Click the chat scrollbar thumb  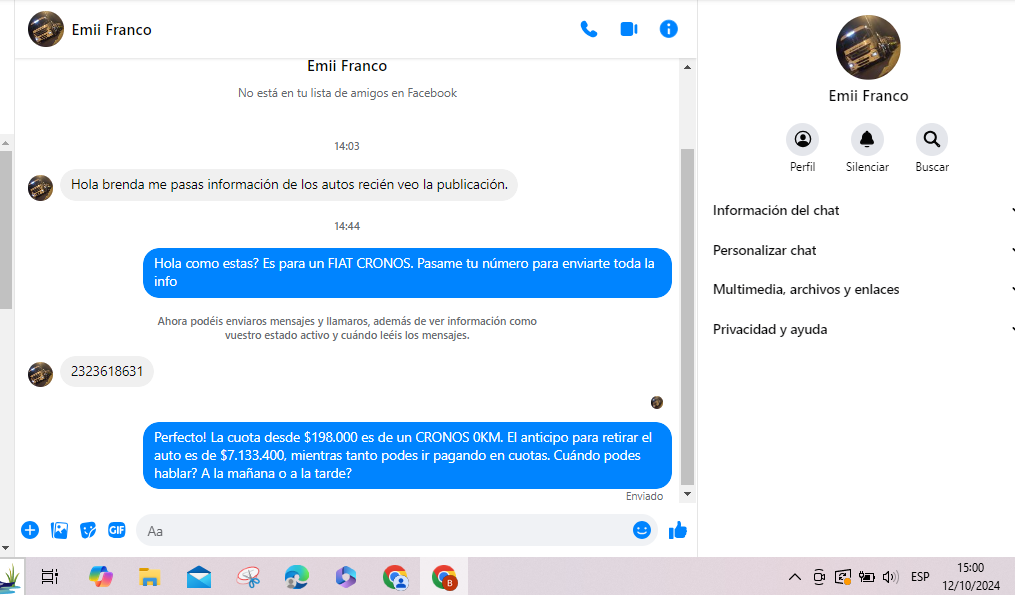(x=687, y=317)
